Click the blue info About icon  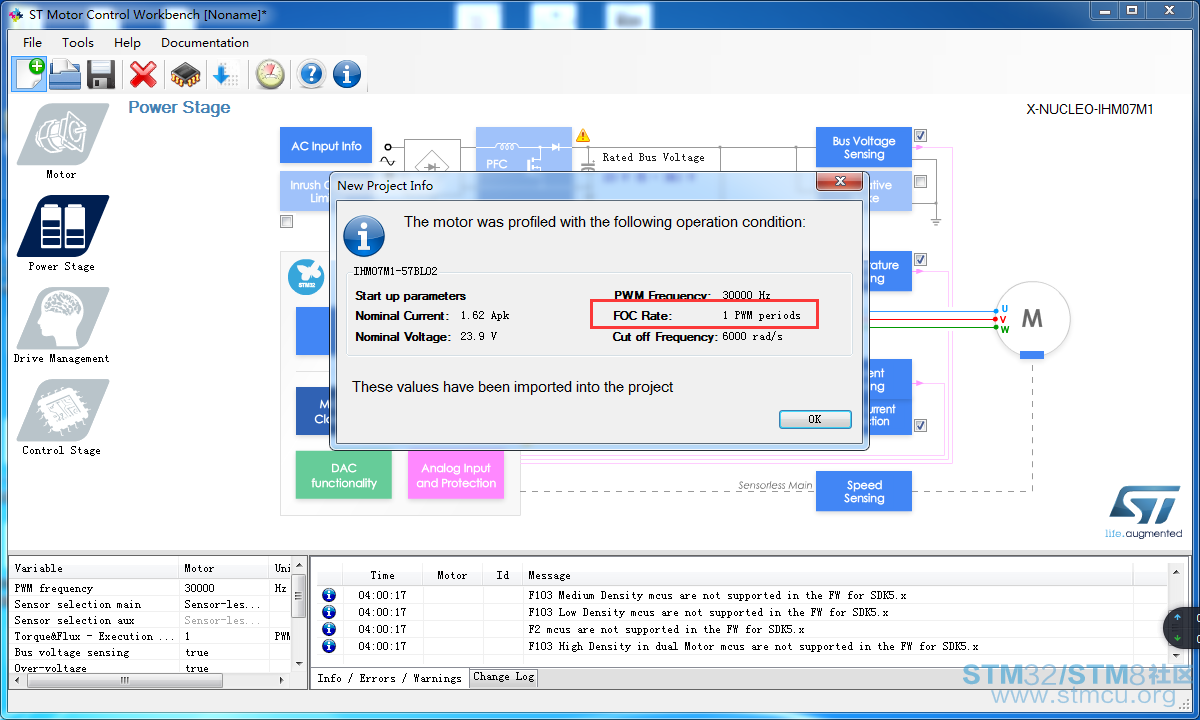tap(347, 74)
